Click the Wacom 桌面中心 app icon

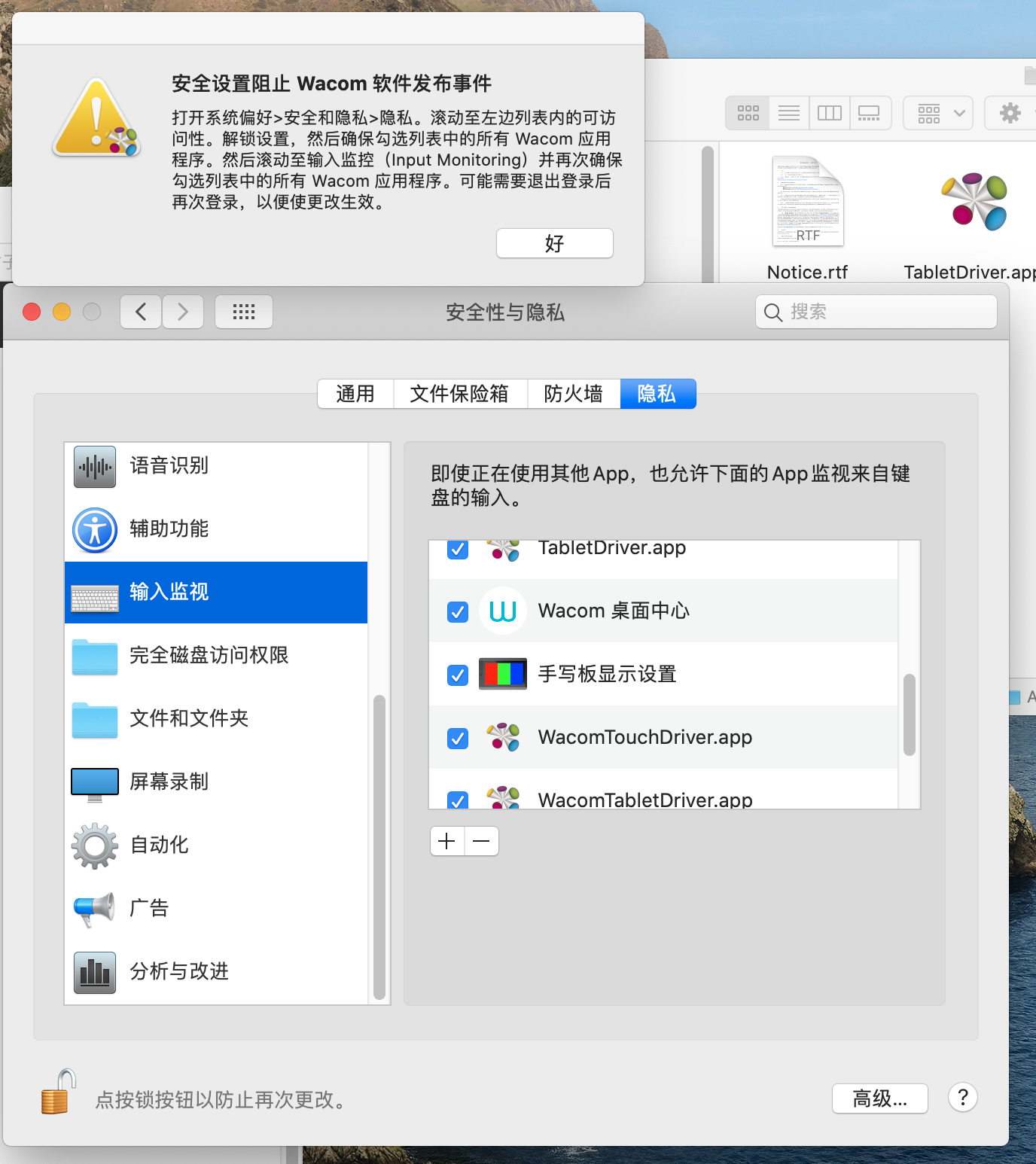coord(503,611)
